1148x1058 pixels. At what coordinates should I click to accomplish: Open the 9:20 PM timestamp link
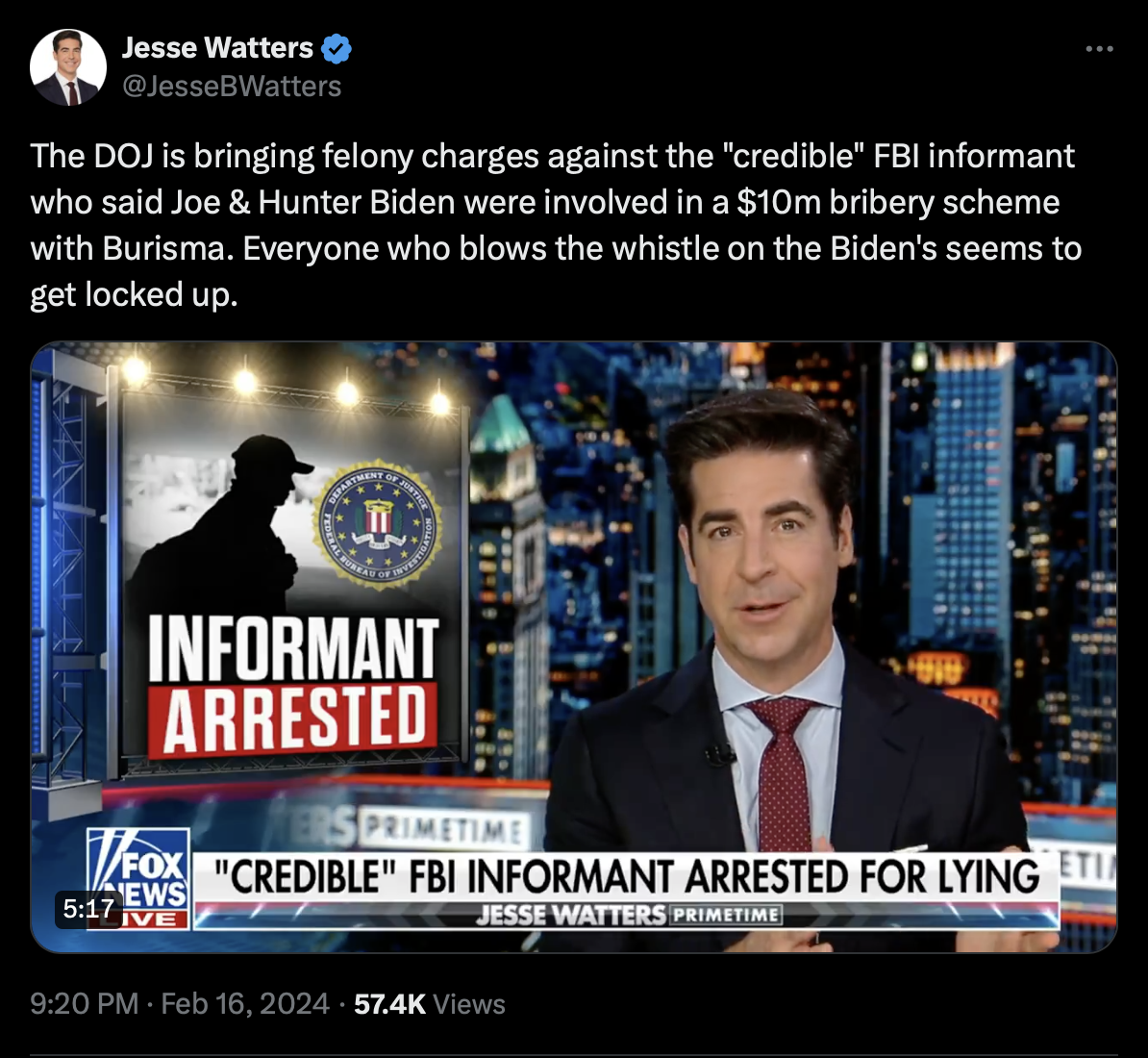coord(85,1004)
